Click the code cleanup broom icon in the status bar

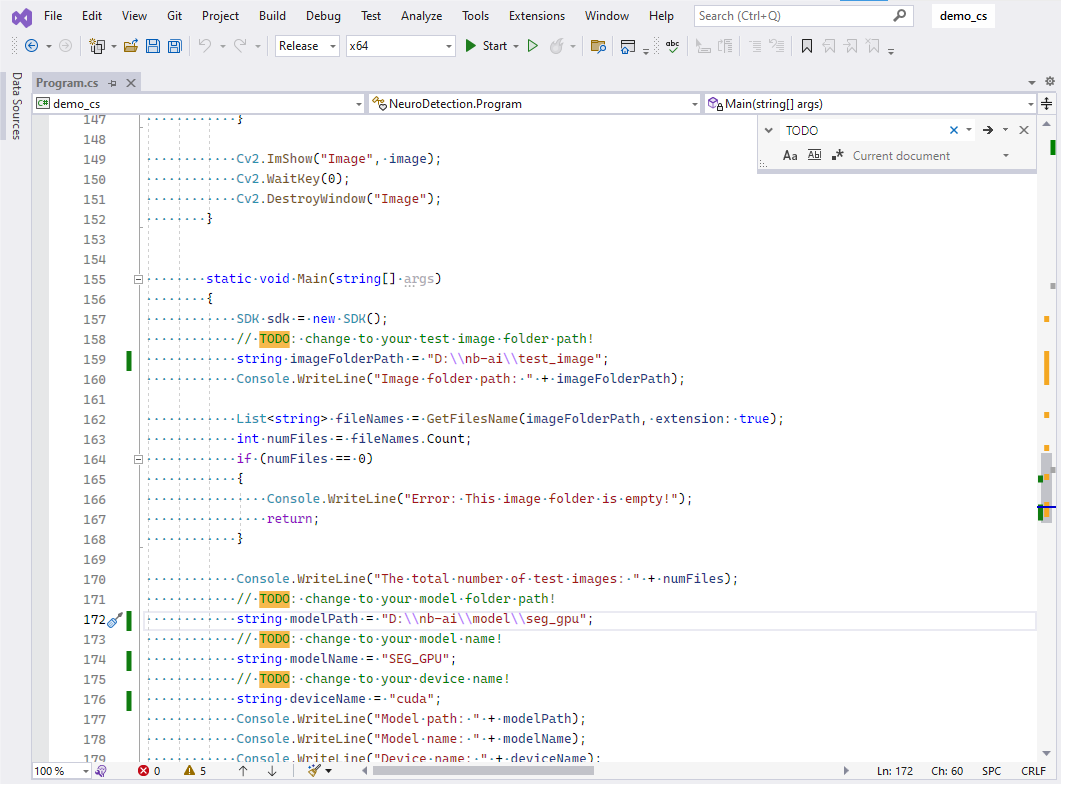314,771
